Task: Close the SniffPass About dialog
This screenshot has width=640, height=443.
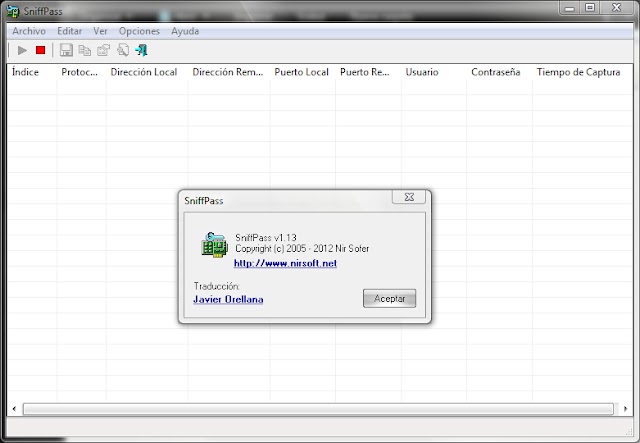Action: coord(409,197)
